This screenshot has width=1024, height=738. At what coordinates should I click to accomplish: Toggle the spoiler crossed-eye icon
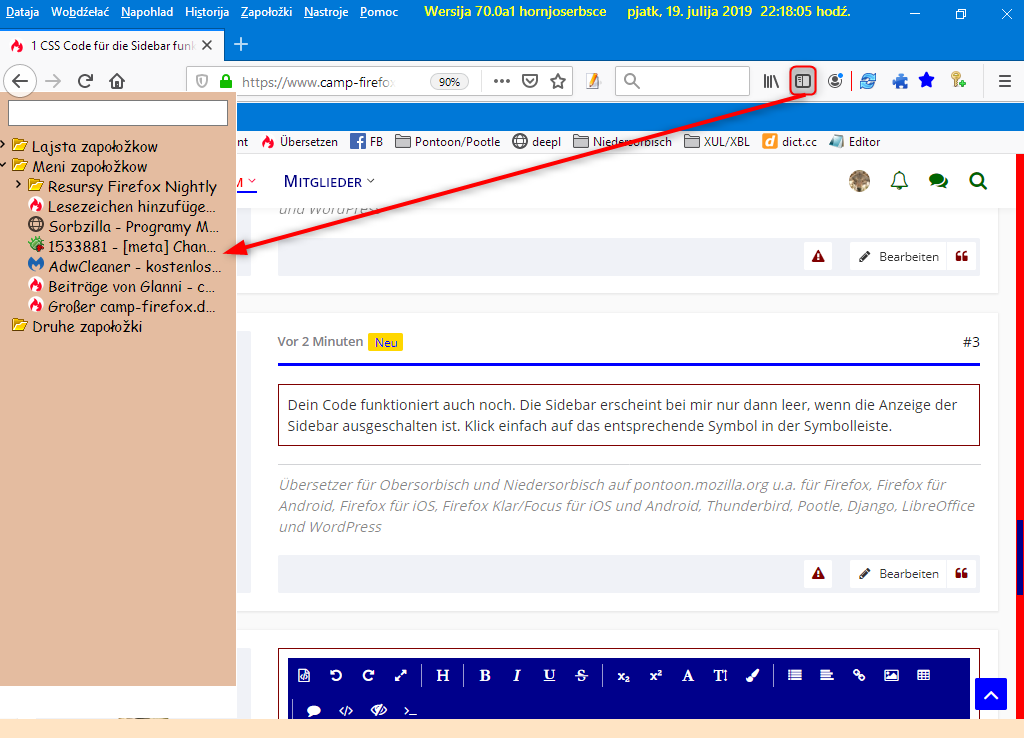click(x=379, y=710)
